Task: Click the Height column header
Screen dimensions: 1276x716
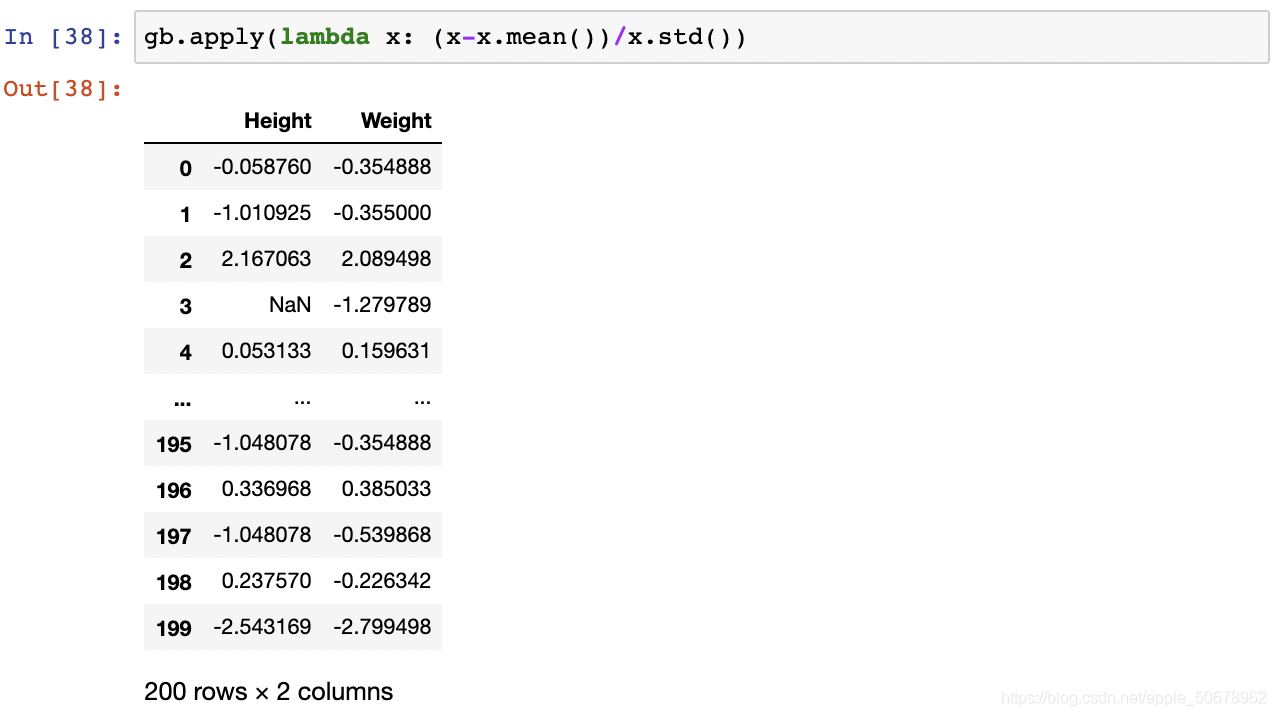Action: [x=278, y=121]
